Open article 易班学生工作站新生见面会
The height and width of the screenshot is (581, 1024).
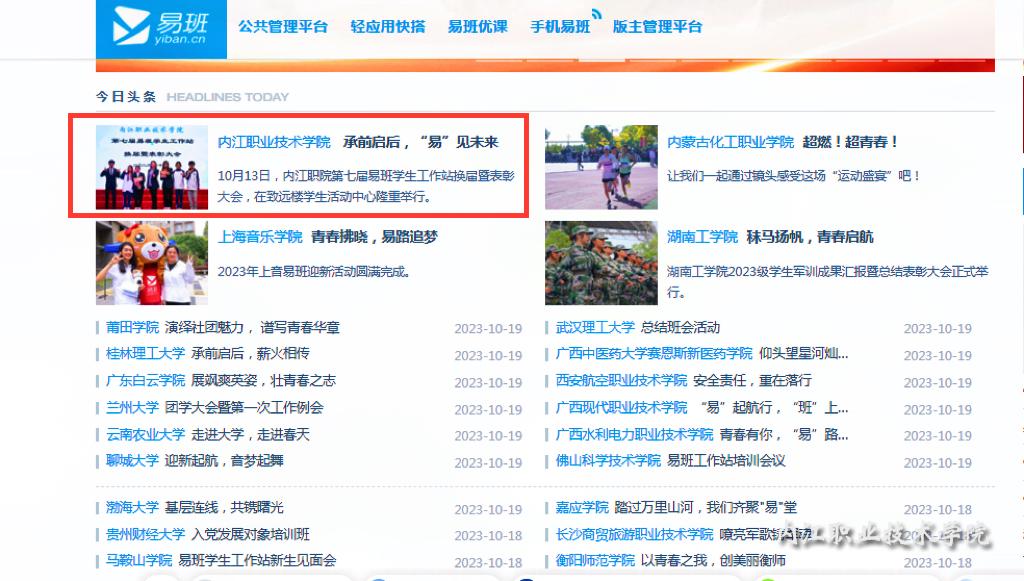point(257,561)
